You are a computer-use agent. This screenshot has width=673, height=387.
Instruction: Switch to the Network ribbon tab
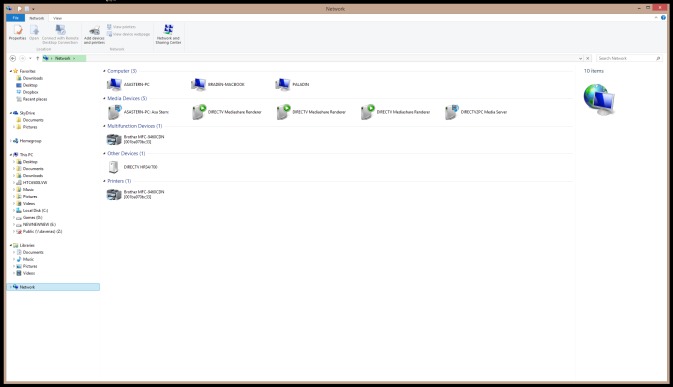click(x=36, y=18)
